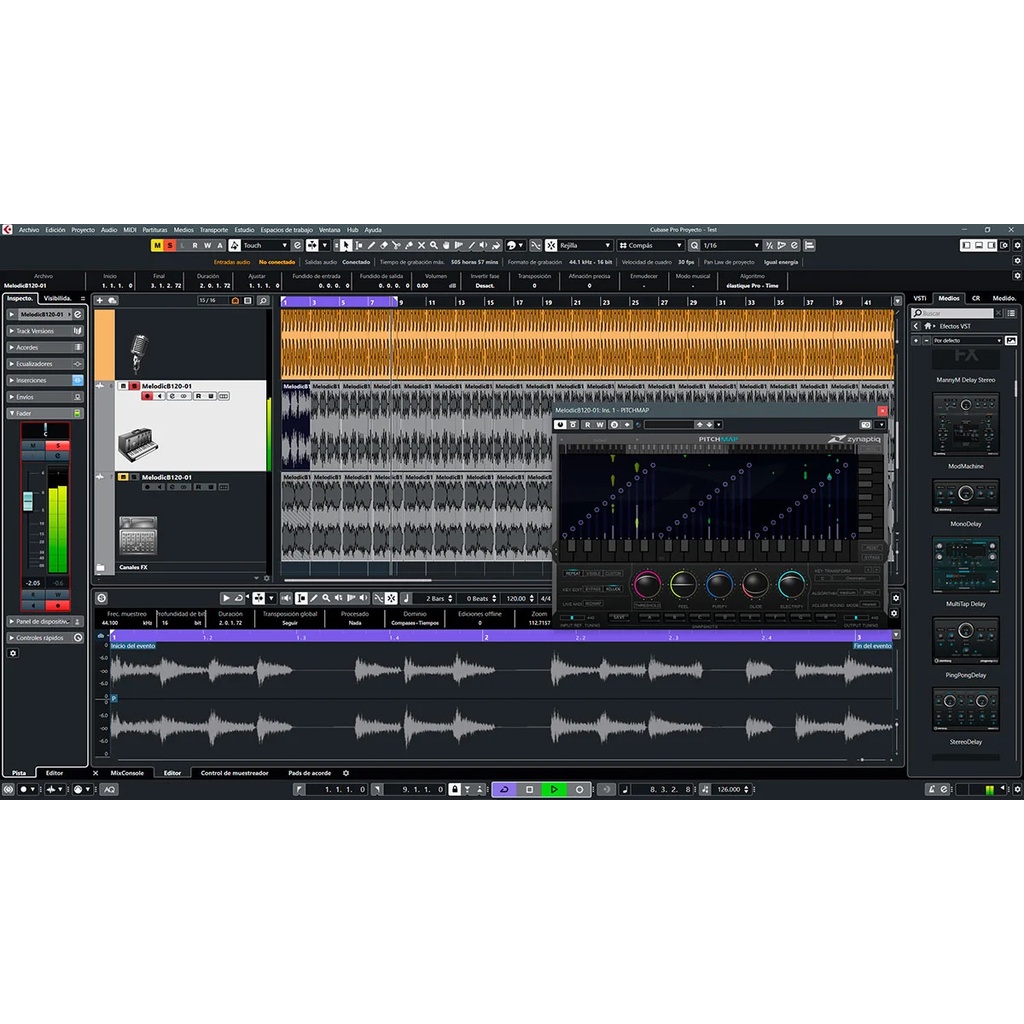The height and width of the screenshot is (1024, 1024).
Task: Click the Steinberg logo at top left
Action: tap(7, 230)
